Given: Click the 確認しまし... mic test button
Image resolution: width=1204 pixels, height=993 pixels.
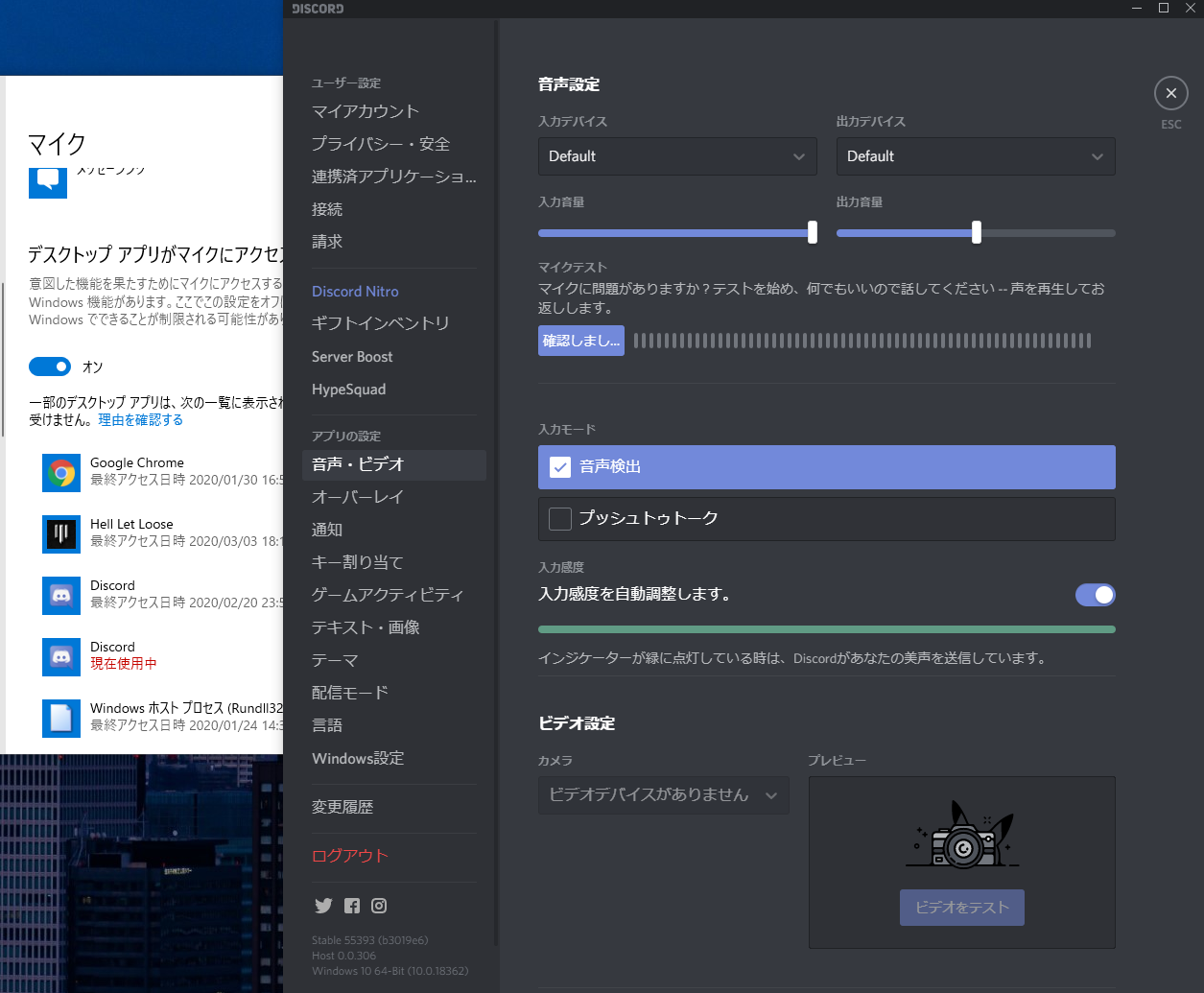Looking at the screenshot, I should 581,341.
